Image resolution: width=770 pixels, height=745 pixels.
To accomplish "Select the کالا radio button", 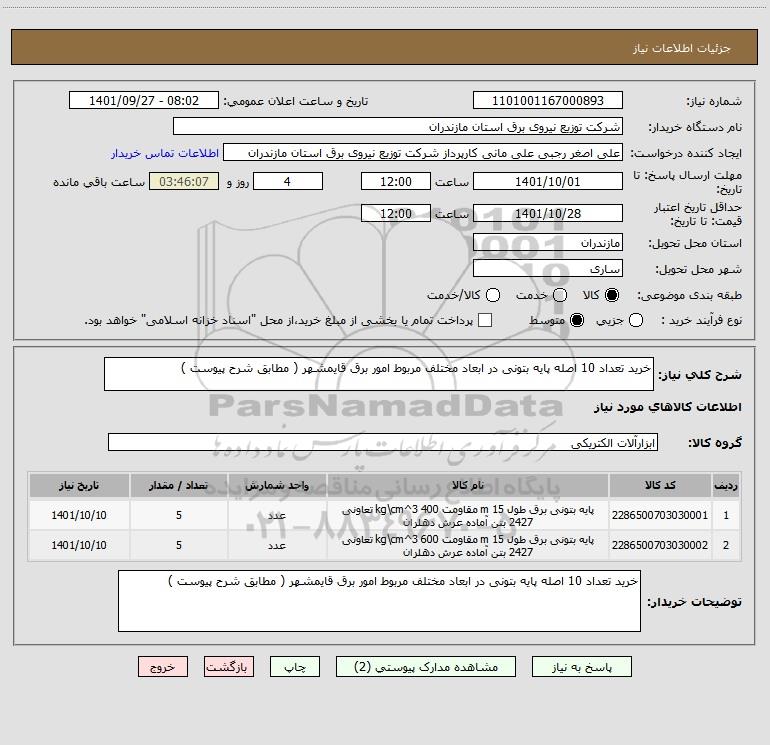I will [x=612, y=295].
